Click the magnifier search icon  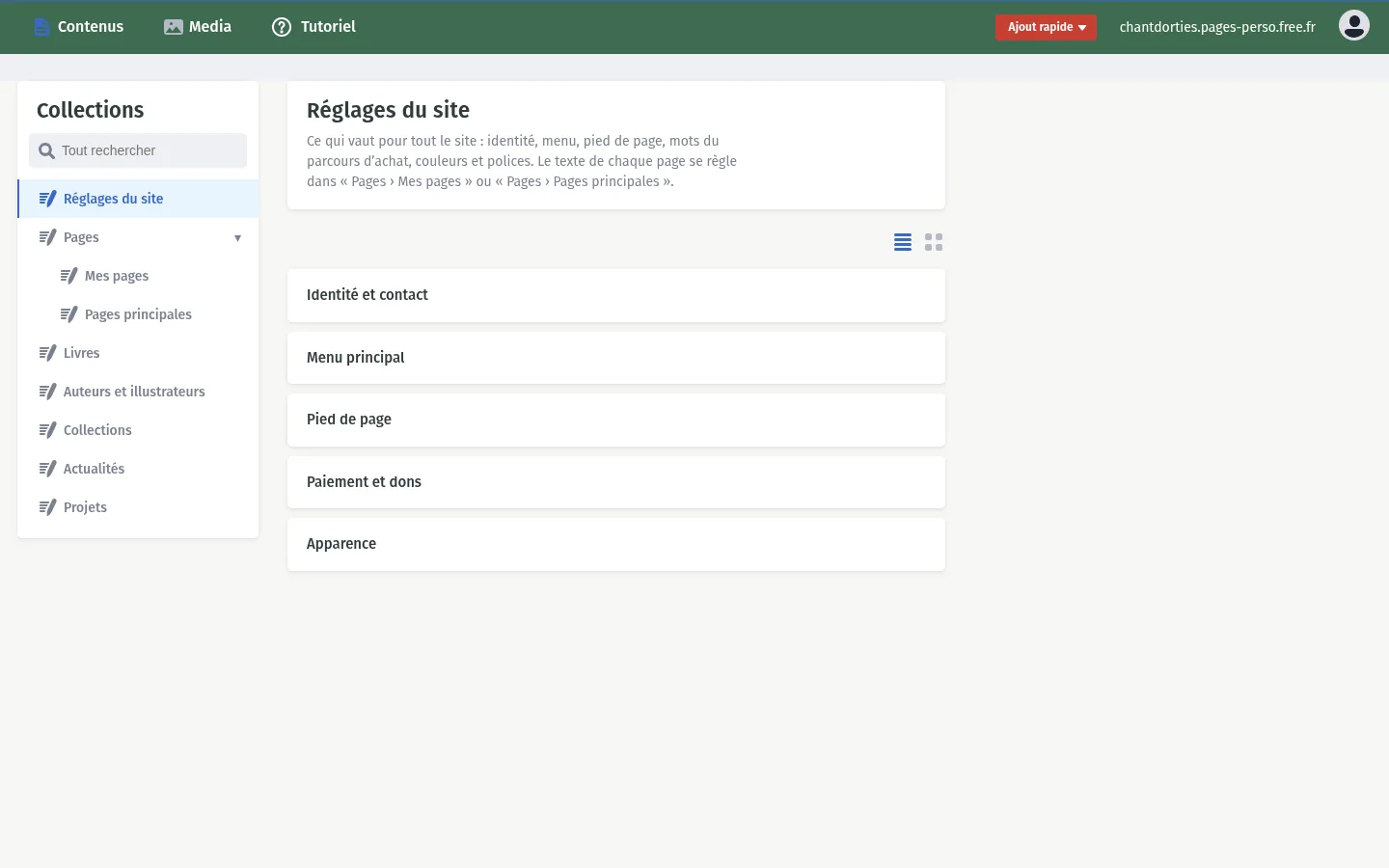[x=46, y=150]
